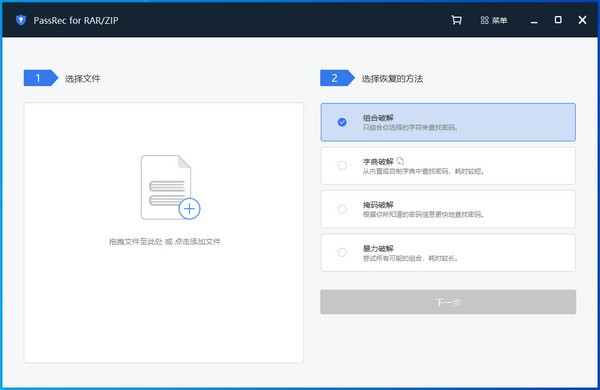Click the 字典破解 description text
The image size is (600, 390).
coord(423,171)
